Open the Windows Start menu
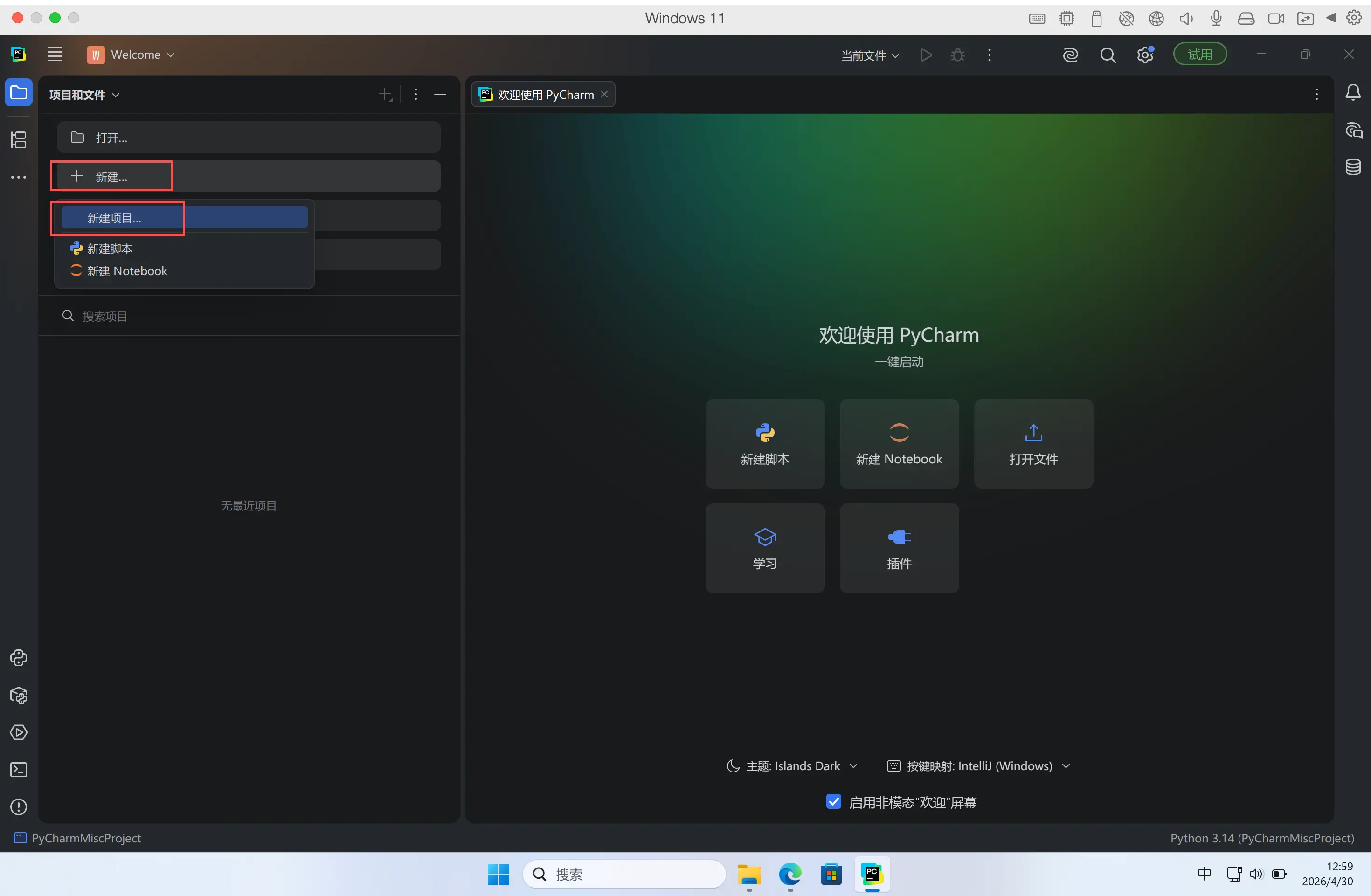Image resolution: width=1371 pixels, height=896 pixels. point(499,875)
